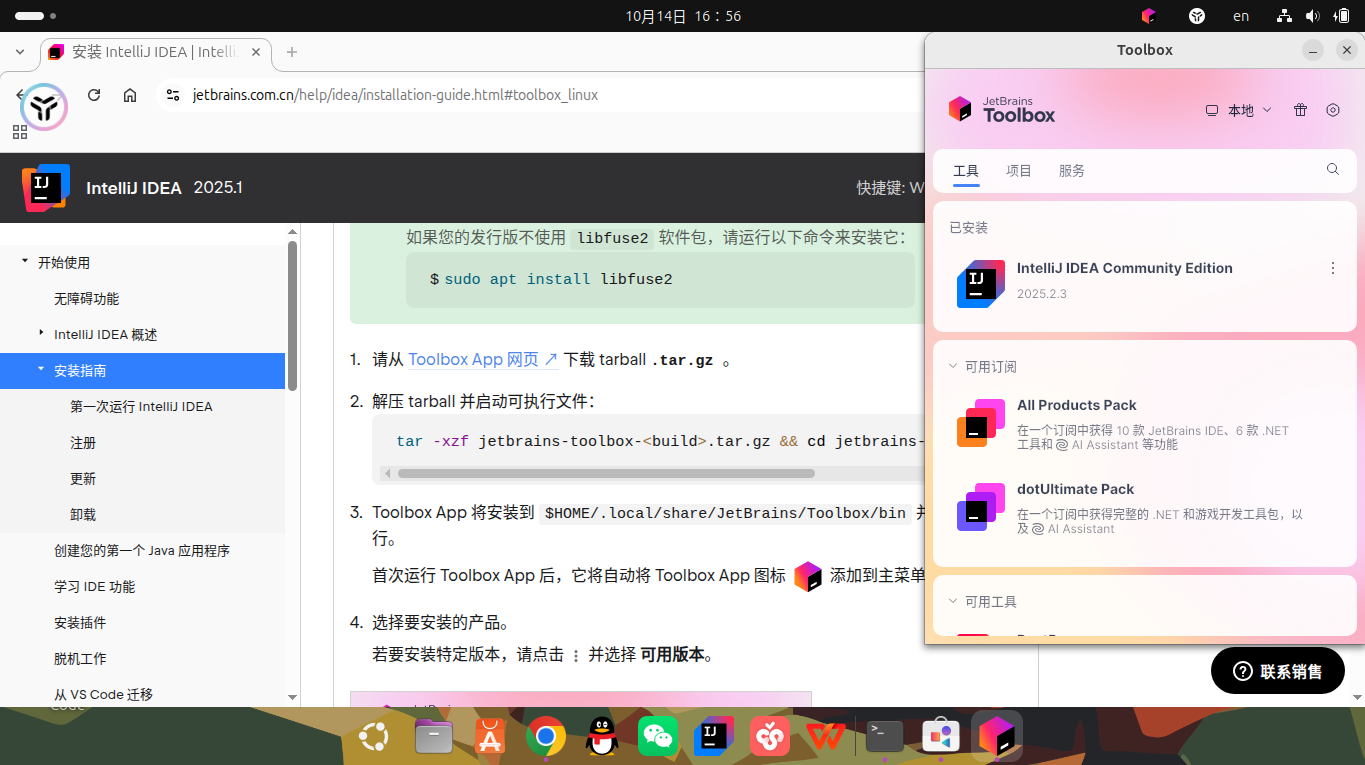View site information icon in address bar
Viewport: 1365px width, 765px height.
click(173, 95)
